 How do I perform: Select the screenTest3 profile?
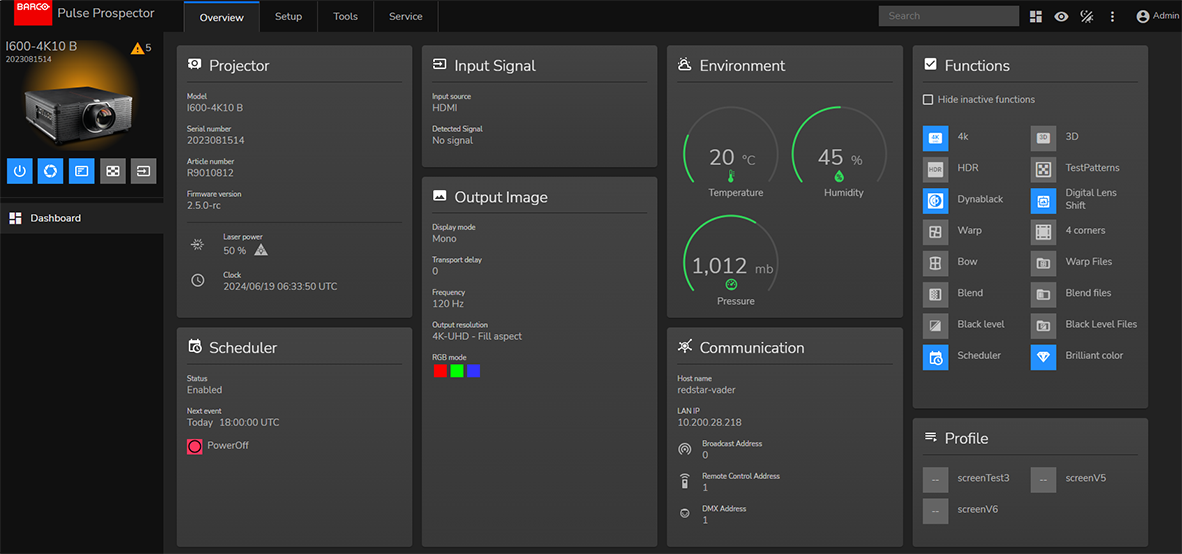click(x=935, y=479)
